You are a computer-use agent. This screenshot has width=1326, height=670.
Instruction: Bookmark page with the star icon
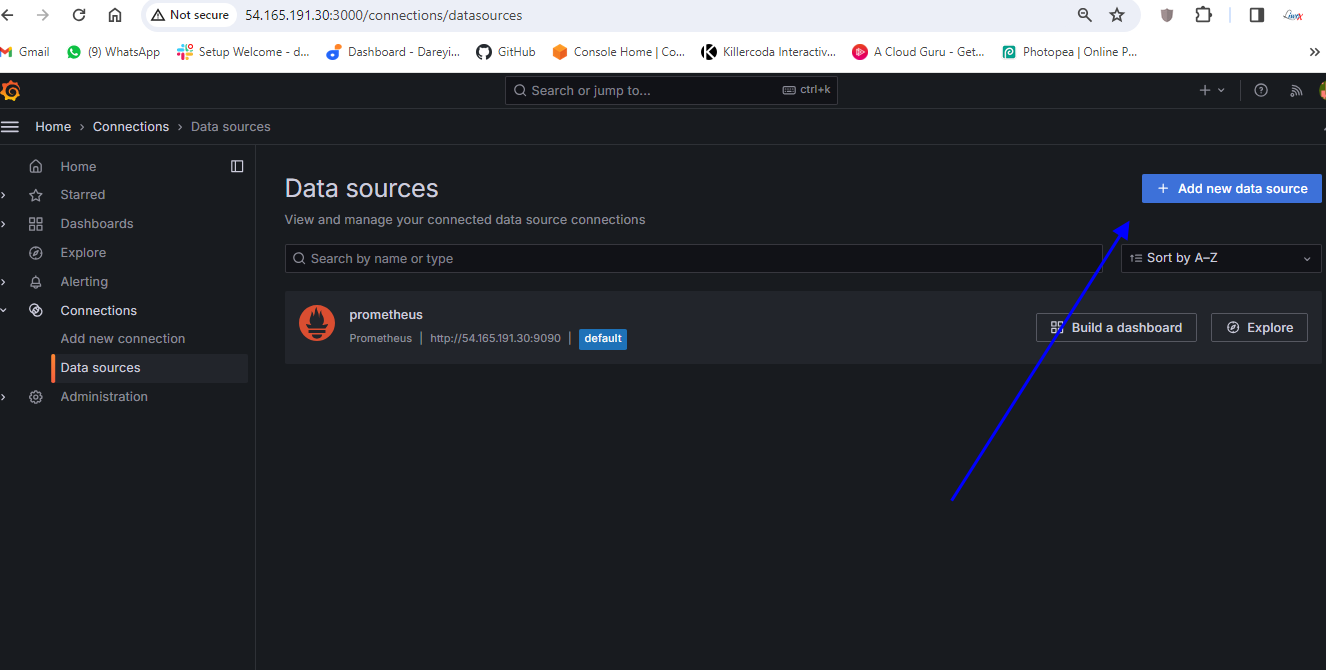[x=1117, y=15]
